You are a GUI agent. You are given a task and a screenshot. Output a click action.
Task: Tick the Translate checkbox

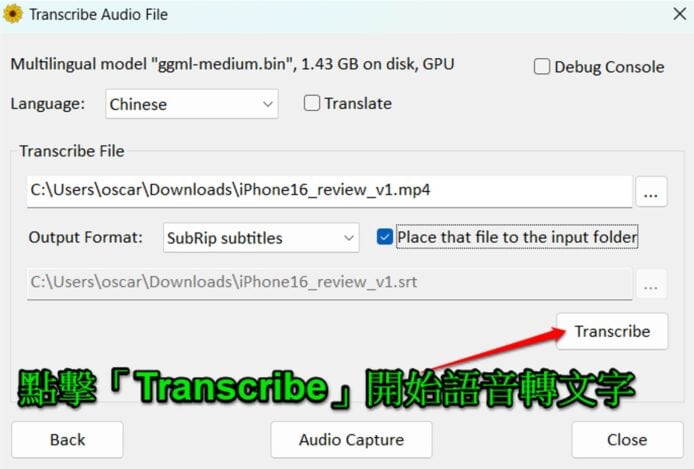pyautogui.click(x=312, y=104)
